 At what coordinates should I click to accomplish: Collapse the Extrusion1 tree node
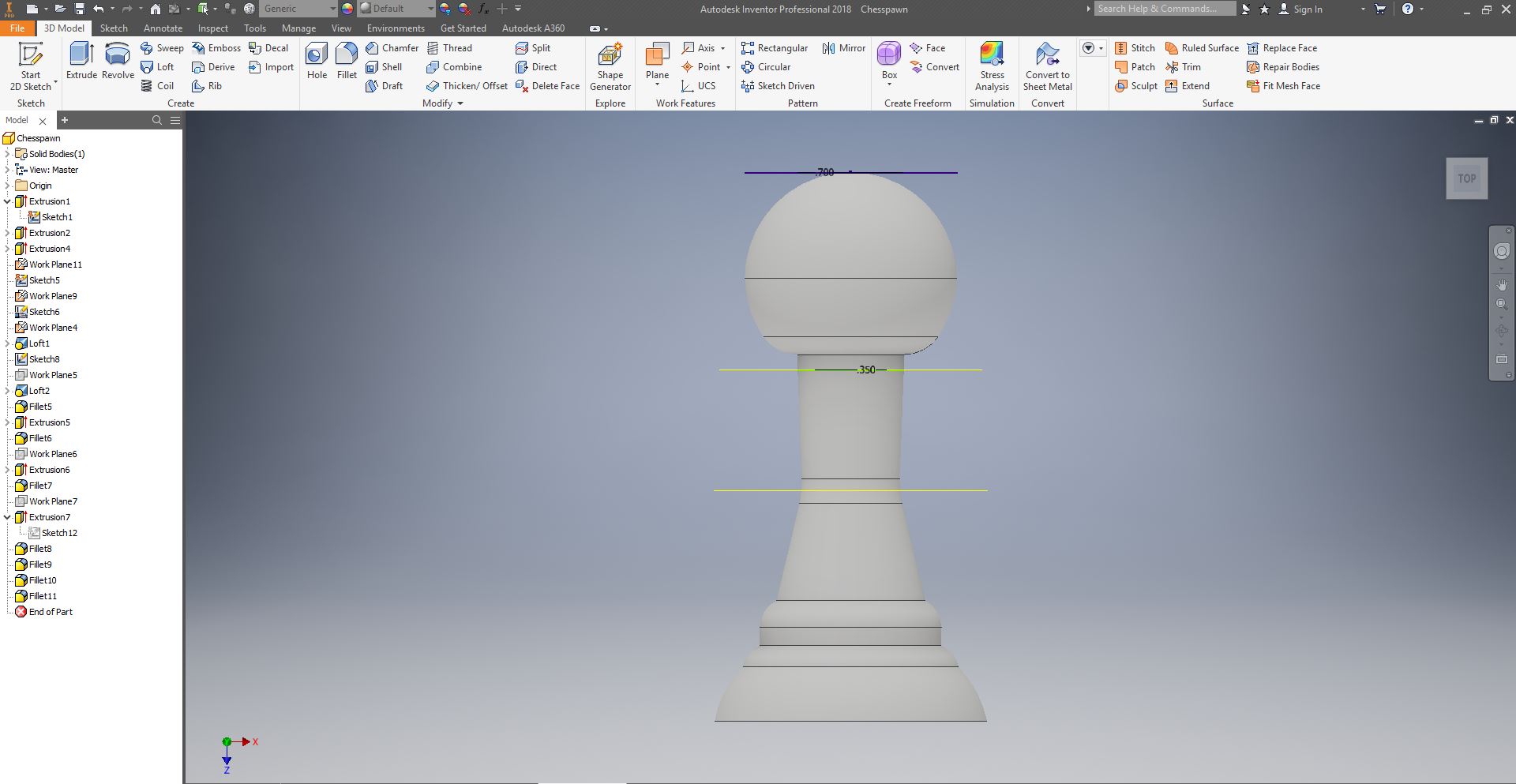[x=8, y=201]
